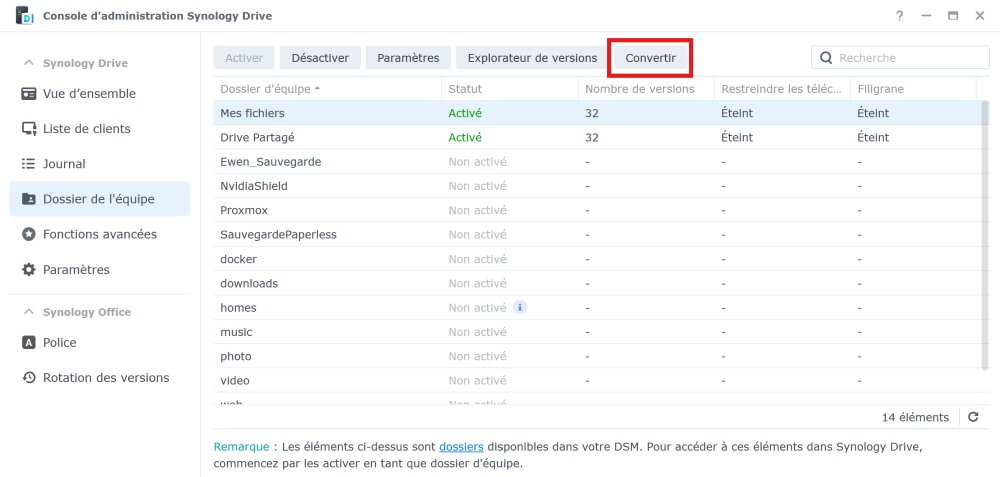Select the downloads folder row
The image size is (1000, 477).
[596, 283]
